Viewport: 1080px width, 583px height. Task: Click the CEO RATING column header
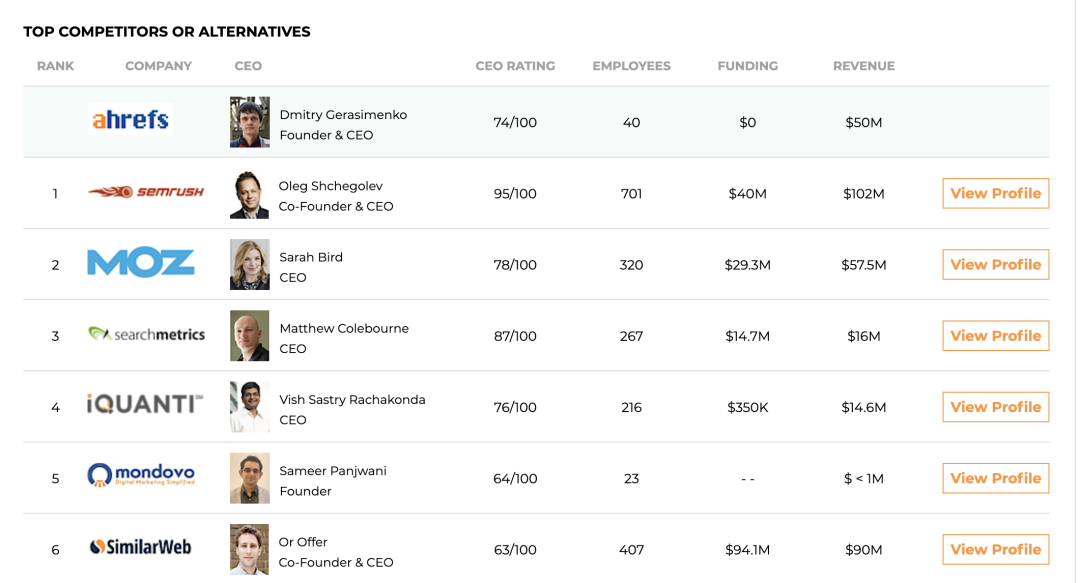(x=515, y=66)
